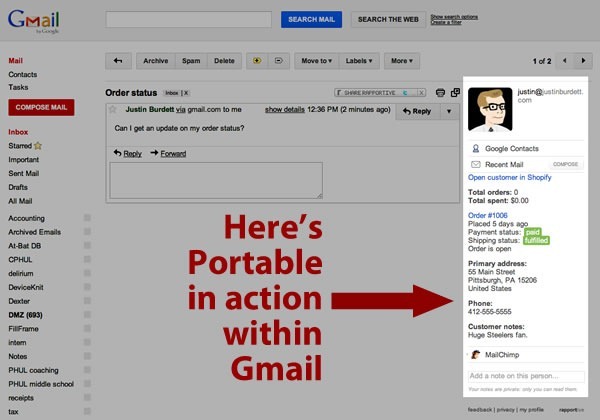Click Search the Web button
This screenshot has width=600, height=420.
click(388, 20)
